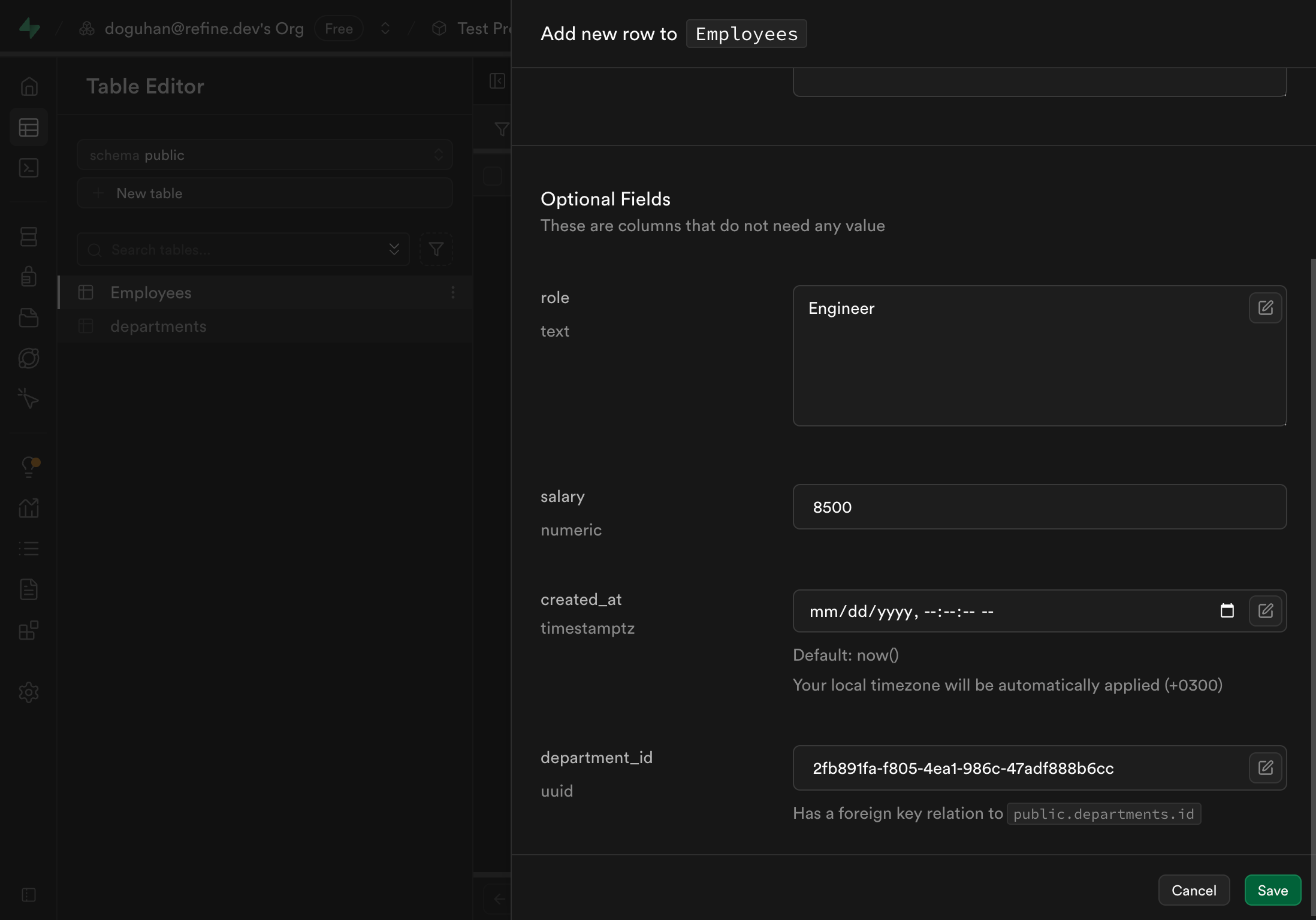Select the departments table in the list
The height and width of the screenshot is (920, 1316).
[x=158, y=326]
